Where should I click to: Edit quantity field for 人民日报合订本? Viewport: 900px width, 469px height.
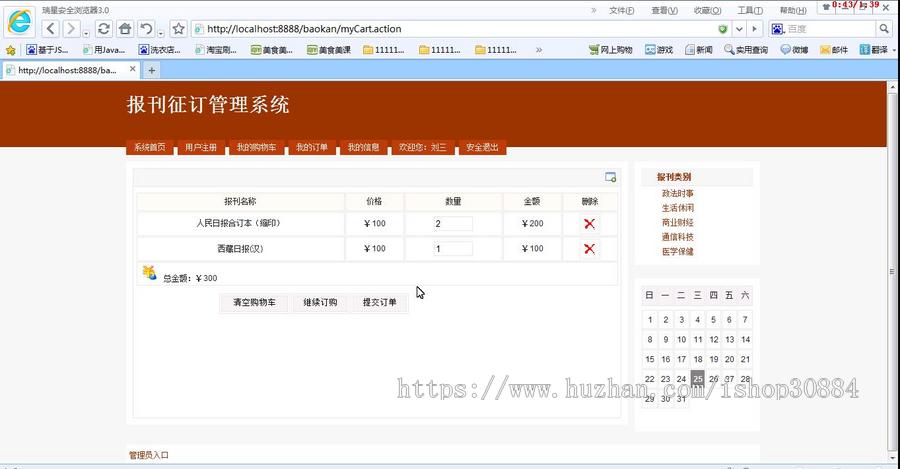point(453,223)
